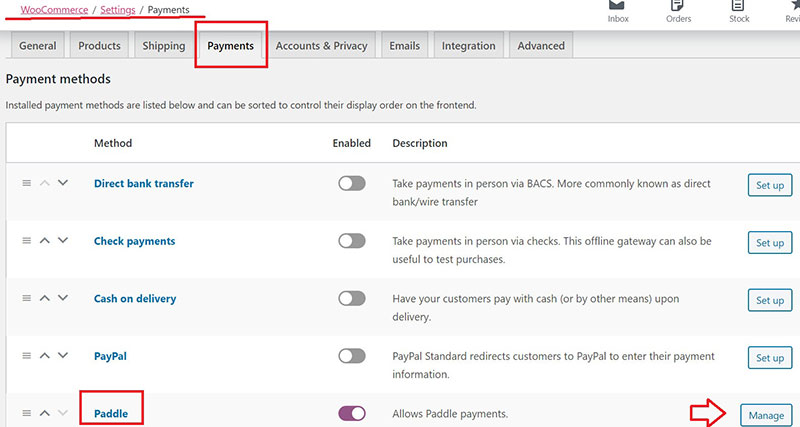Screen dimensions: 800x427
Task: Click drag handle icon for Check payments
Action: pos(27,241)
